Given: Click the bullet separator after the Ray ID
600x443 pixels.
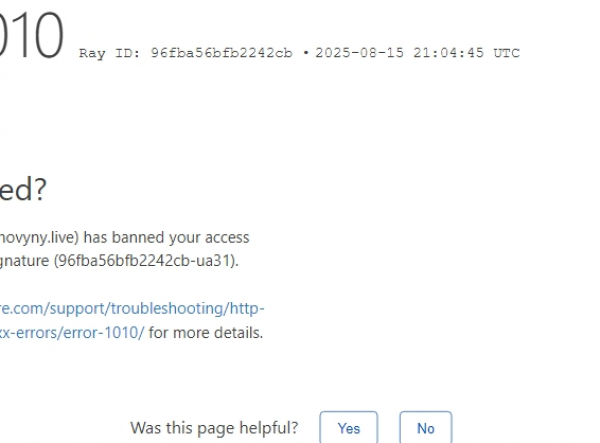Looking at the screenshot, I should (x=305, y=53).
